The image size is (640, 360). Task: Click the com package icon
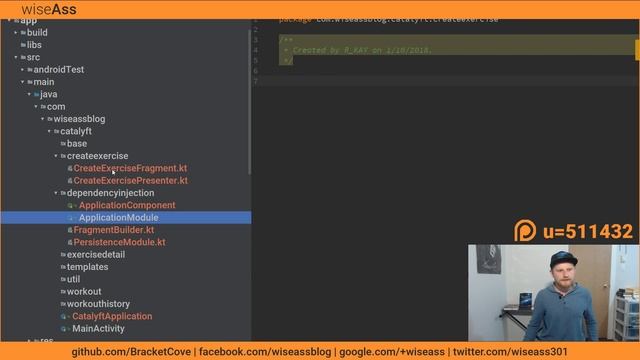pyautogui.click(x=43, y=107)
